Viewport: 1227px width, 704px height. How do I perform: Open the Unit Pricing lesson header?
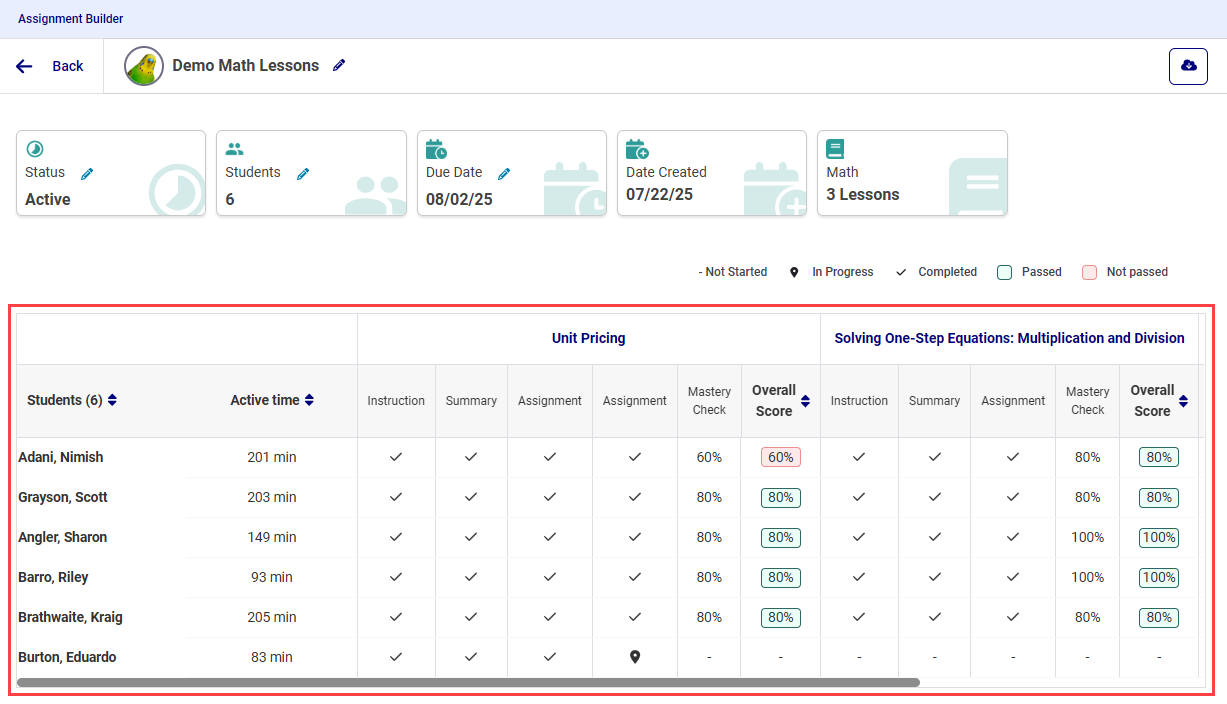pyautogui.click(x=588, y=338)
